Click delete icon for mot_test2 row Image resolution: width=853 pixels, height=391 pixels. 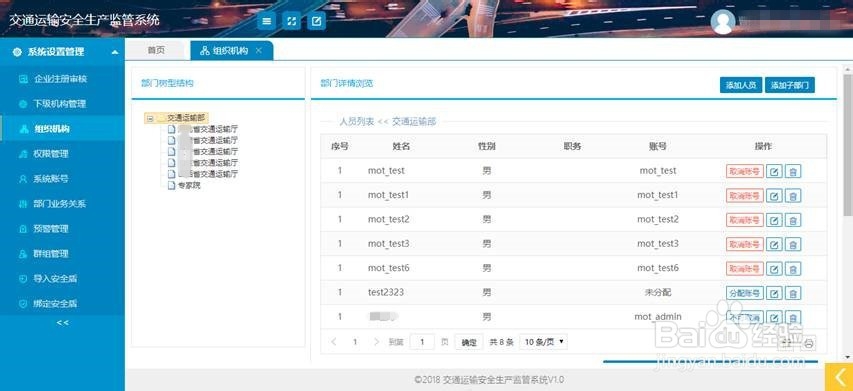tap(793, 220)
